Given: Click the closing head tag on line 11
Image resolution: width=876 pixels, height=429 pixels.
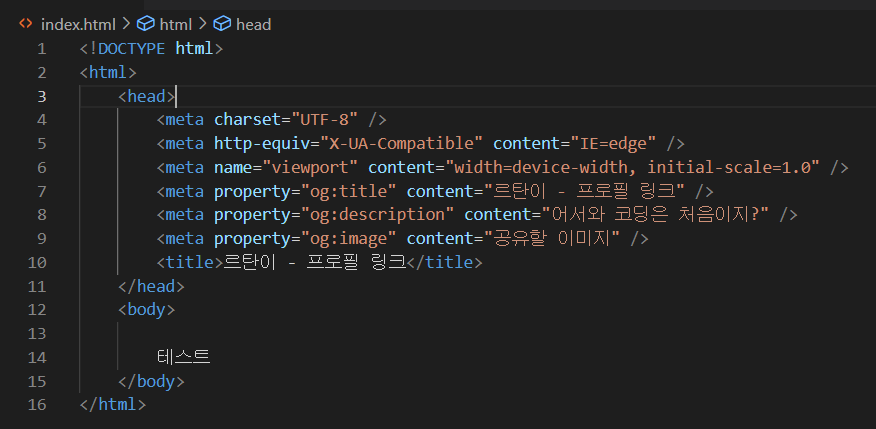Looking at the screenshot, I should point(151,286).
